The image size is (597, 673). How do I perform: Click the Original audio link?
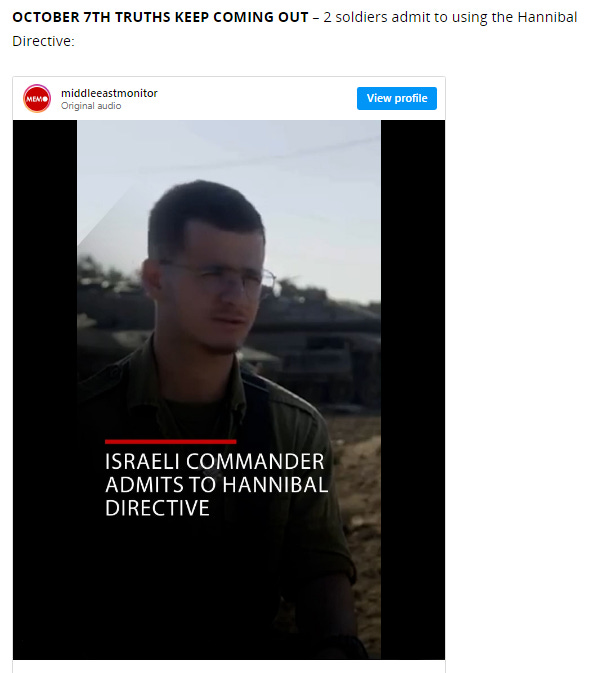[x=91, y=106]
